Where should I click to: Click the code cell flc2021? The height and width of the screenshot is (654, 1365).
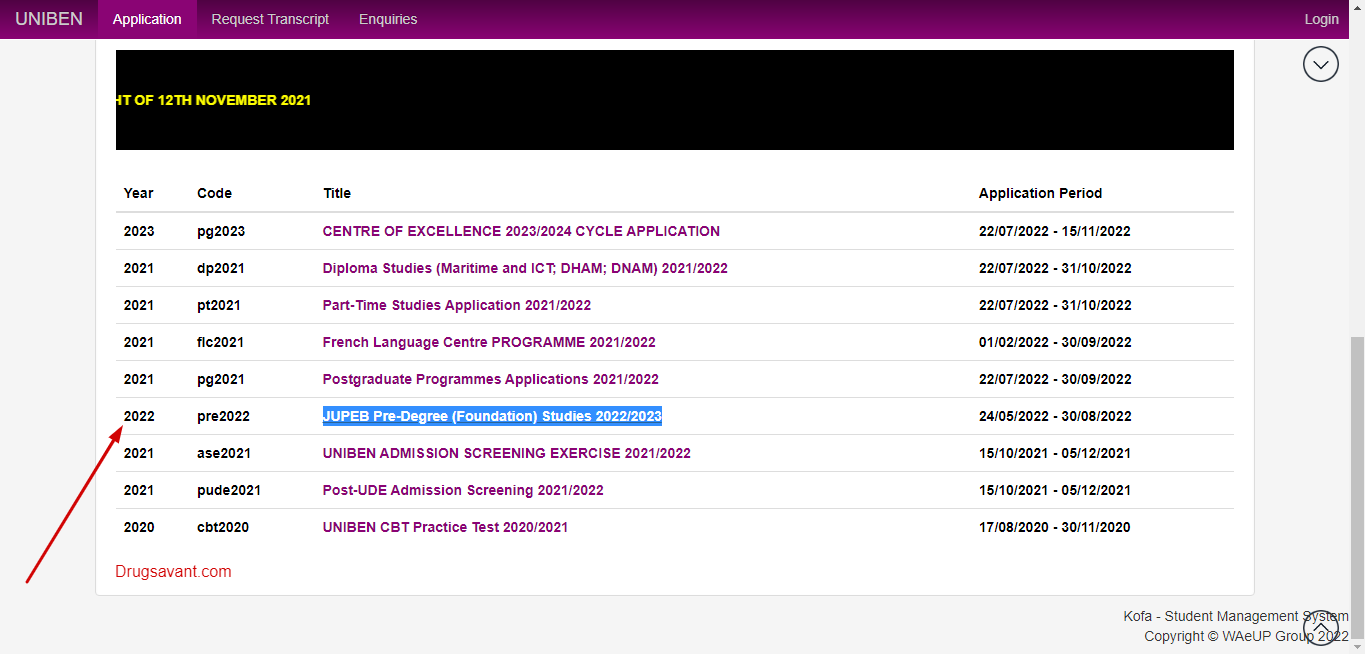(220, 342)
